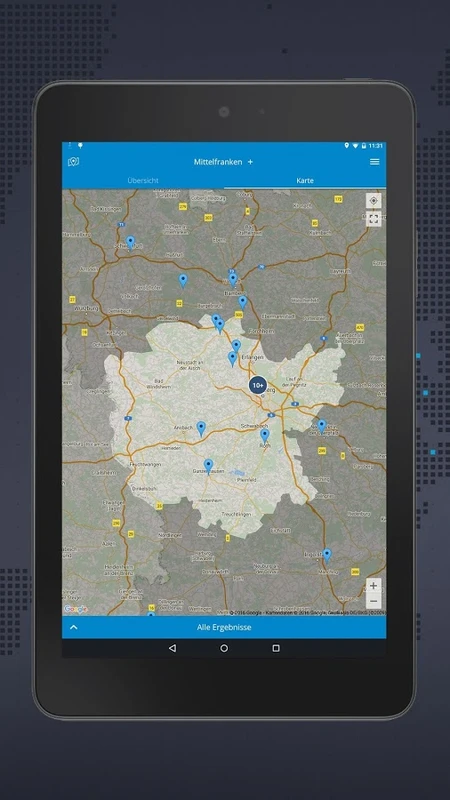Select the Karte tab
Screen dimensions: 450x800
click(305, 181)
